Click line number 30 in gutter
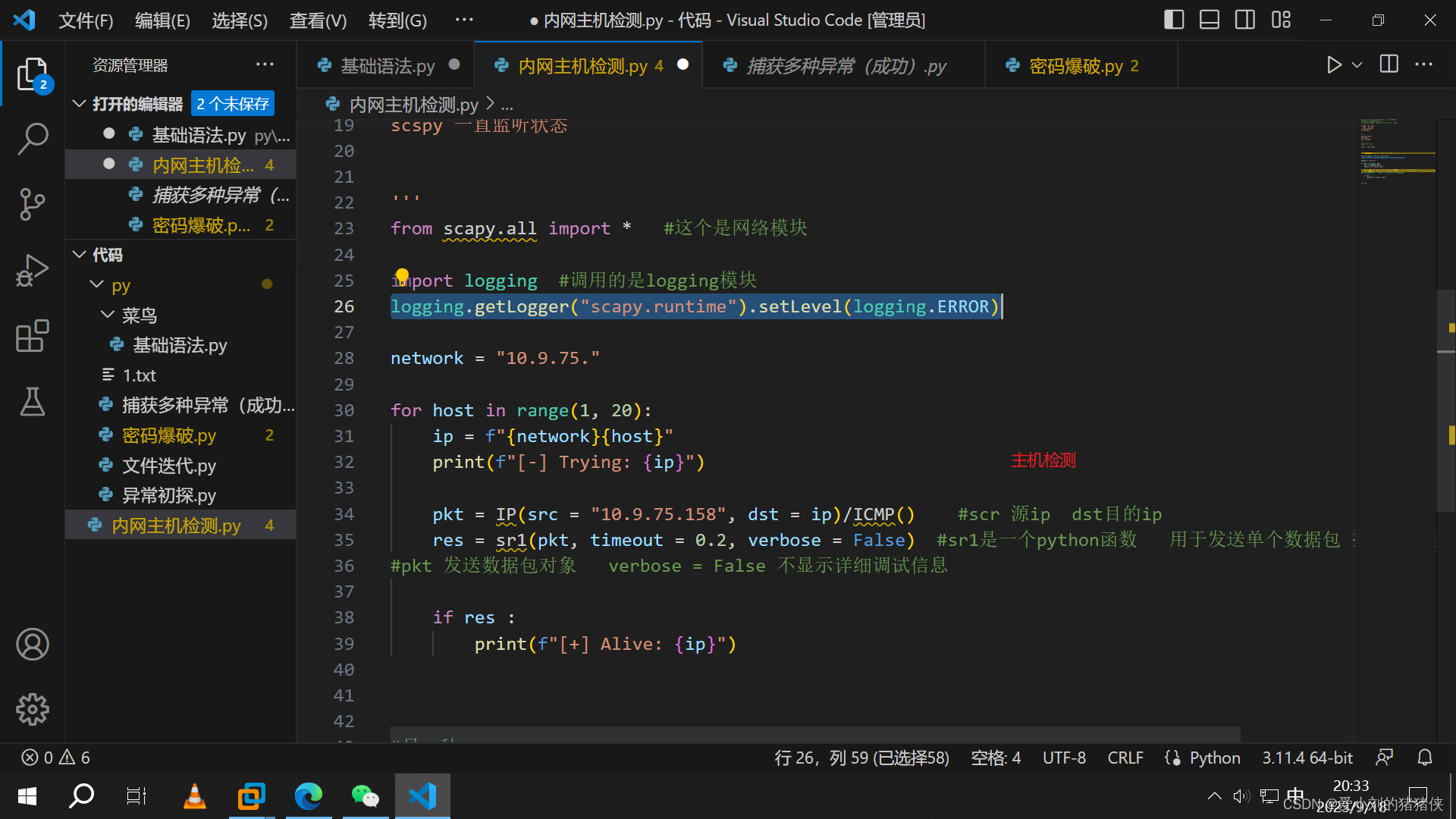 pos(344,410)
